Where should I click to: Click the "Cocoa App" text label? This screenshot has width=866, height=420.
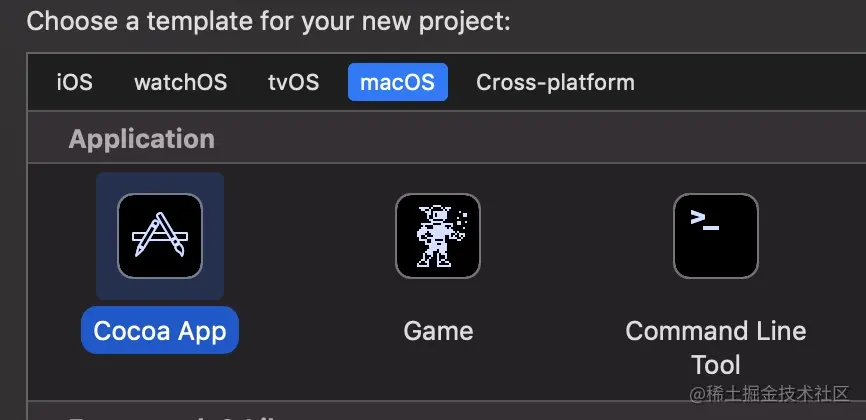point(160,330)
